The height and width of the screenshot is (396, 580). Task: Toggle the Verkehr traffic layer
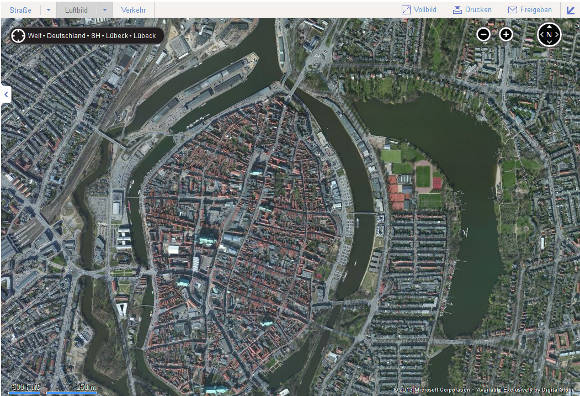(133, 10)
